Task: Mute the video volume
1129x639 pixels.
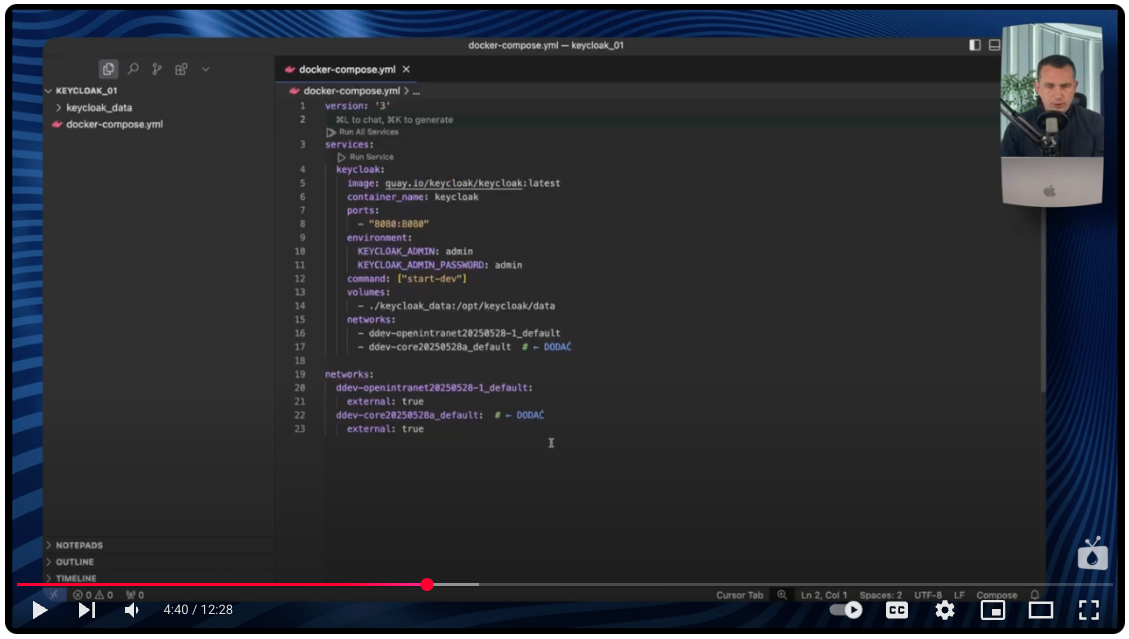Action: click(x=132, y=610)
